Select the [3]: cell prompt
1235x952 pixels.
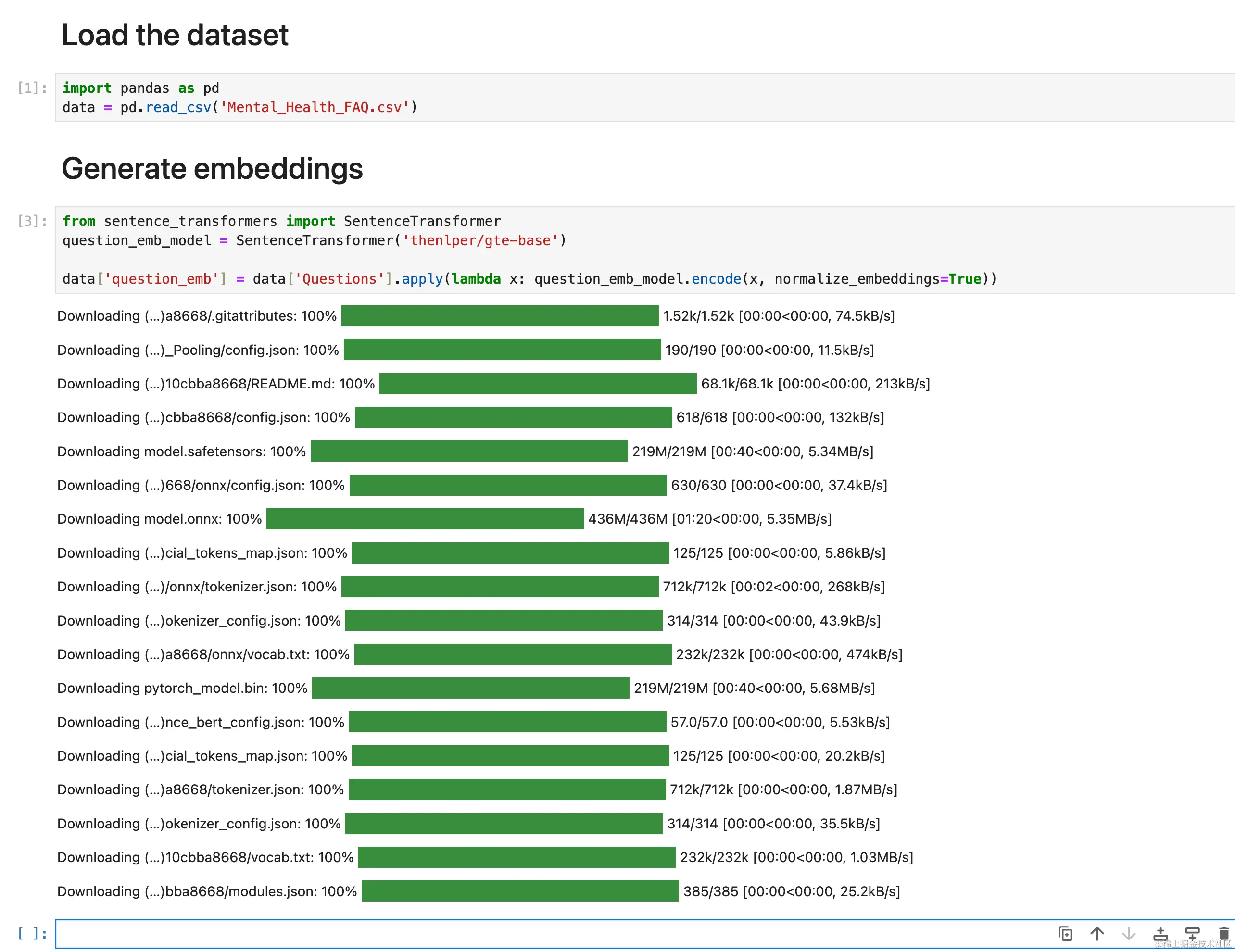coord(32,221)
